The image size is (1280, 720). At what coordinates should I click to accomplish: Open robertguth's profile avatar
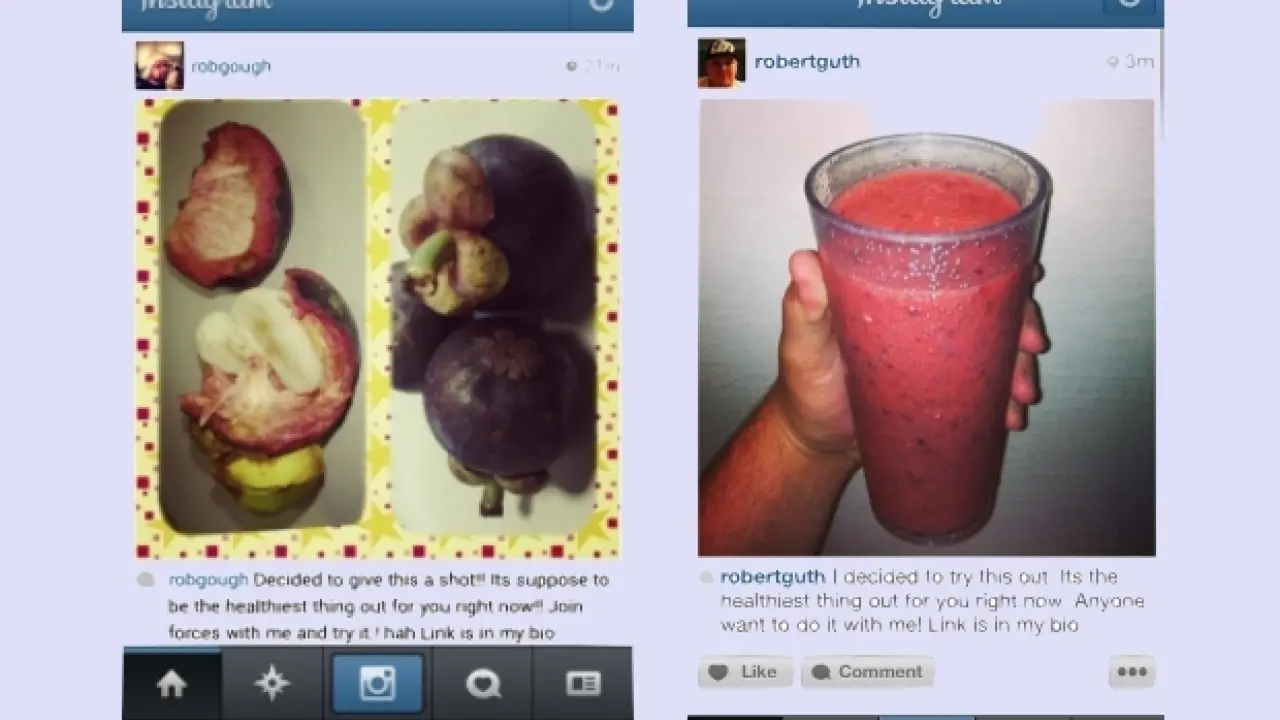(x=721, y=63)
